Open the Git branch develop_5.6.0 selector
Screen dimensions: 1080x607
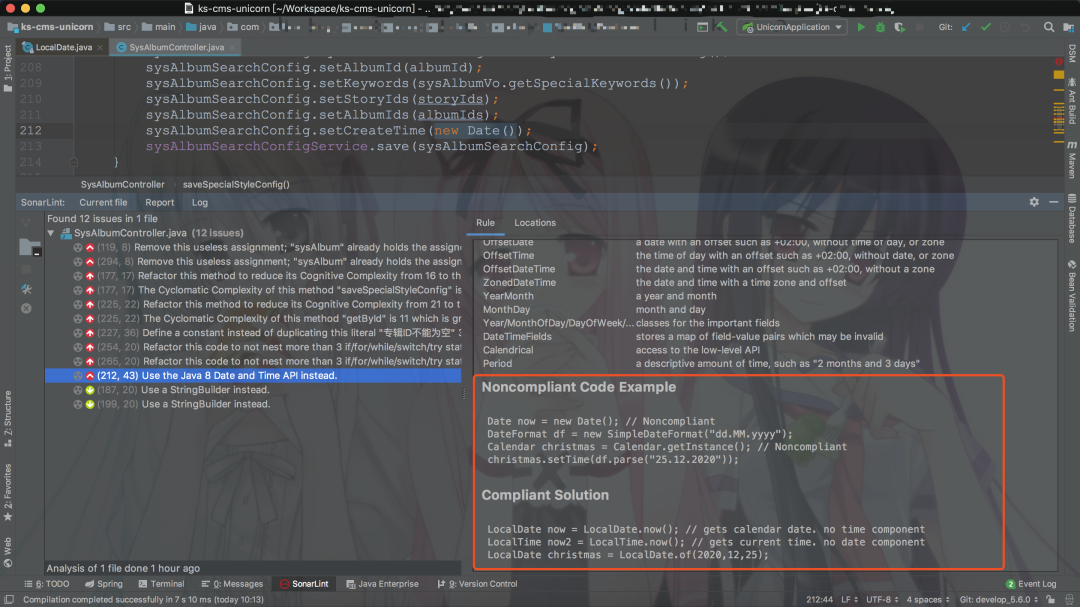click(999, 599)
